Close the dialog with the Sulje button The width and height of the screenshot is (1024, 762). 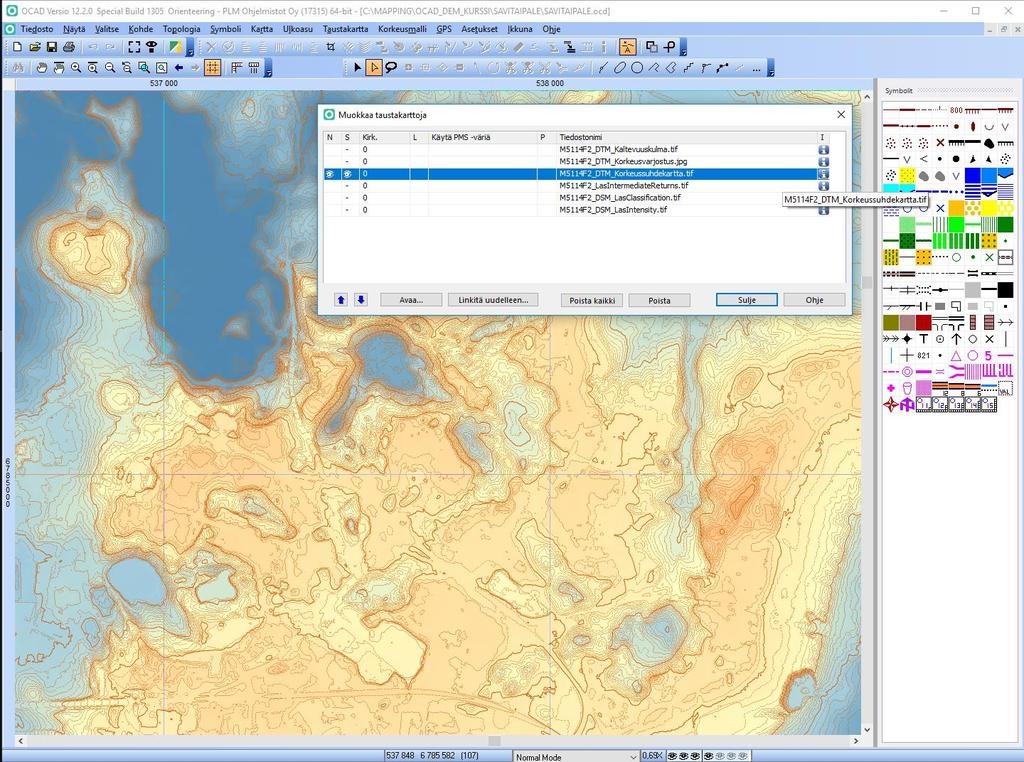click(x=746, y=300)
